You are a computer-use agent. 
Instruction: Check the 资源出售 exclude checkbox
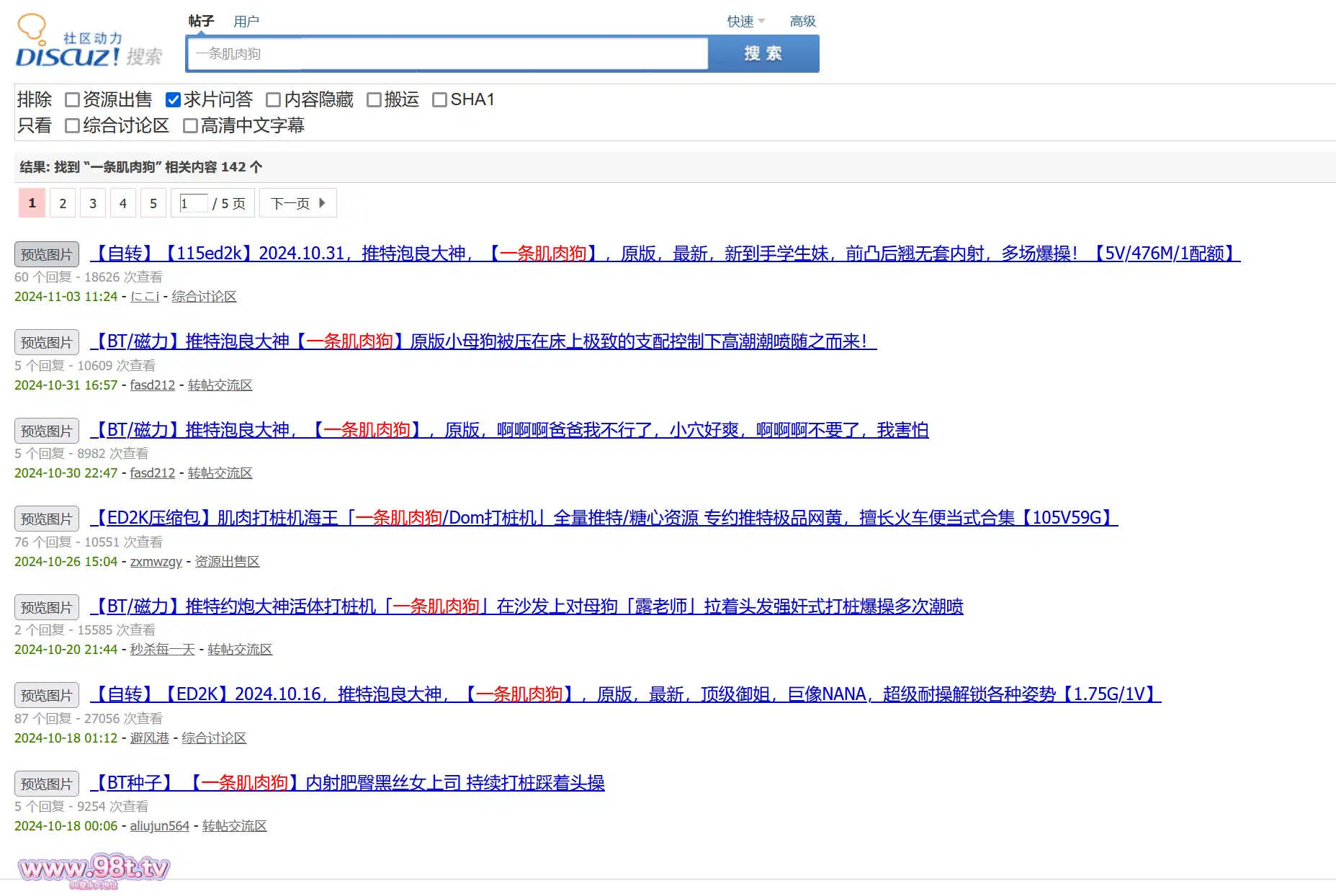pos(72,100)
